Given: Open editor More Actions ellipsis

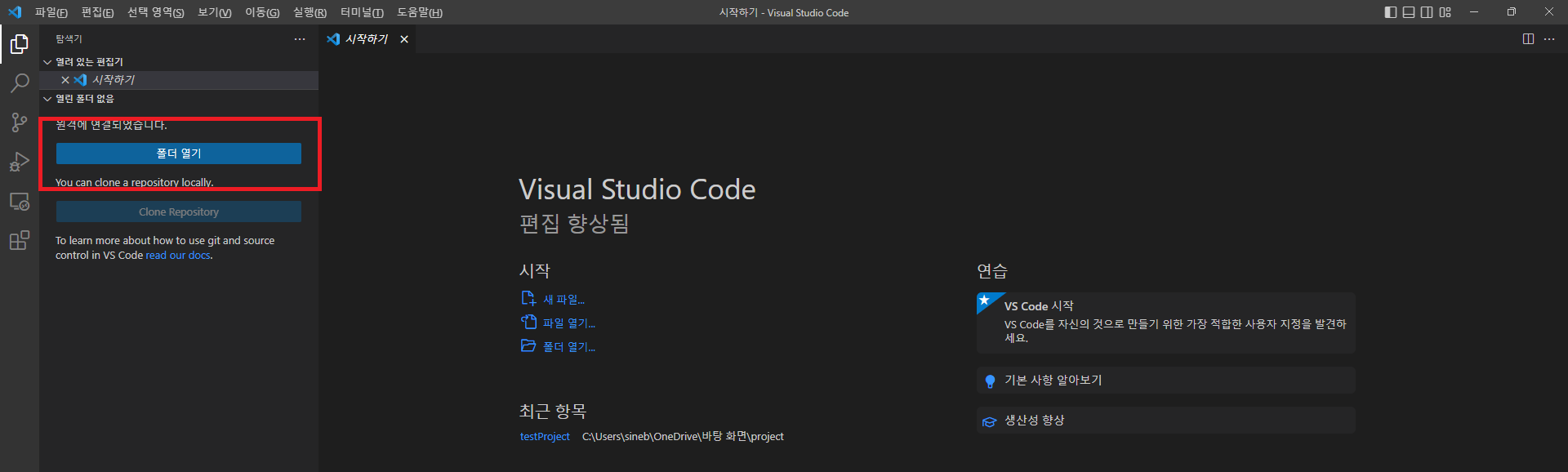Looking at the screenshot, I should coord(1549,39).
